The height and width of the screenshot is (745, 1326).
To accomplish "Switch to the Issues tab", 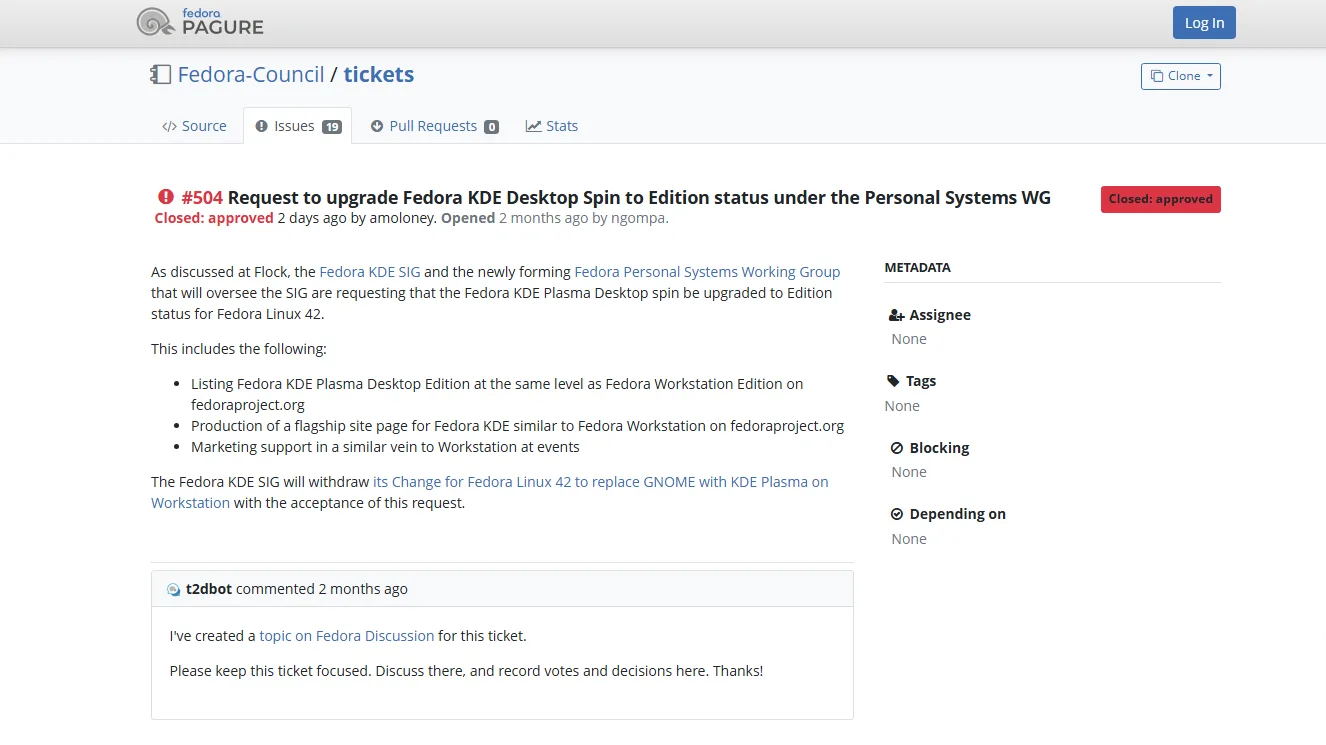I will 298,126.
